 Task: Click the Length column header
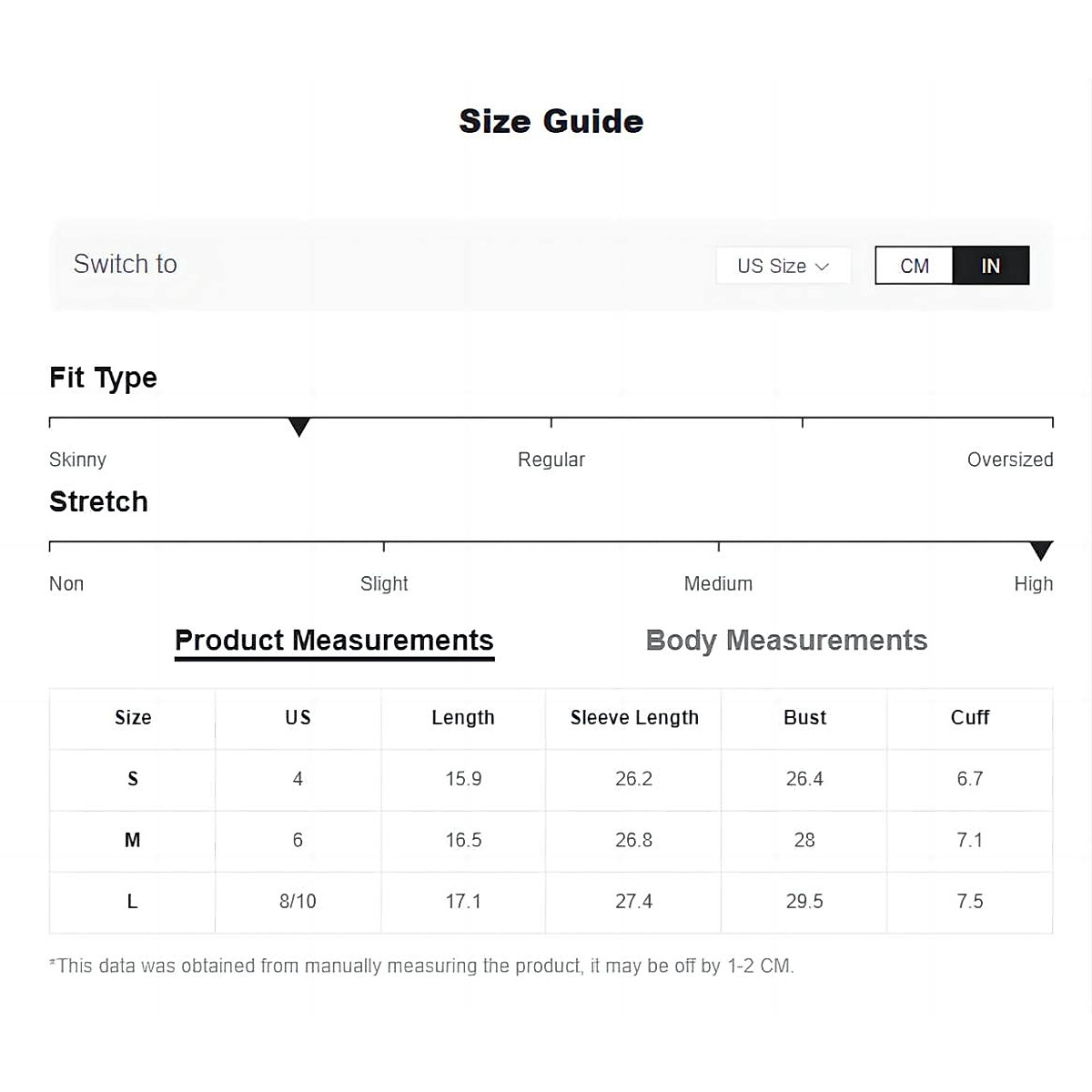(463, 718)
